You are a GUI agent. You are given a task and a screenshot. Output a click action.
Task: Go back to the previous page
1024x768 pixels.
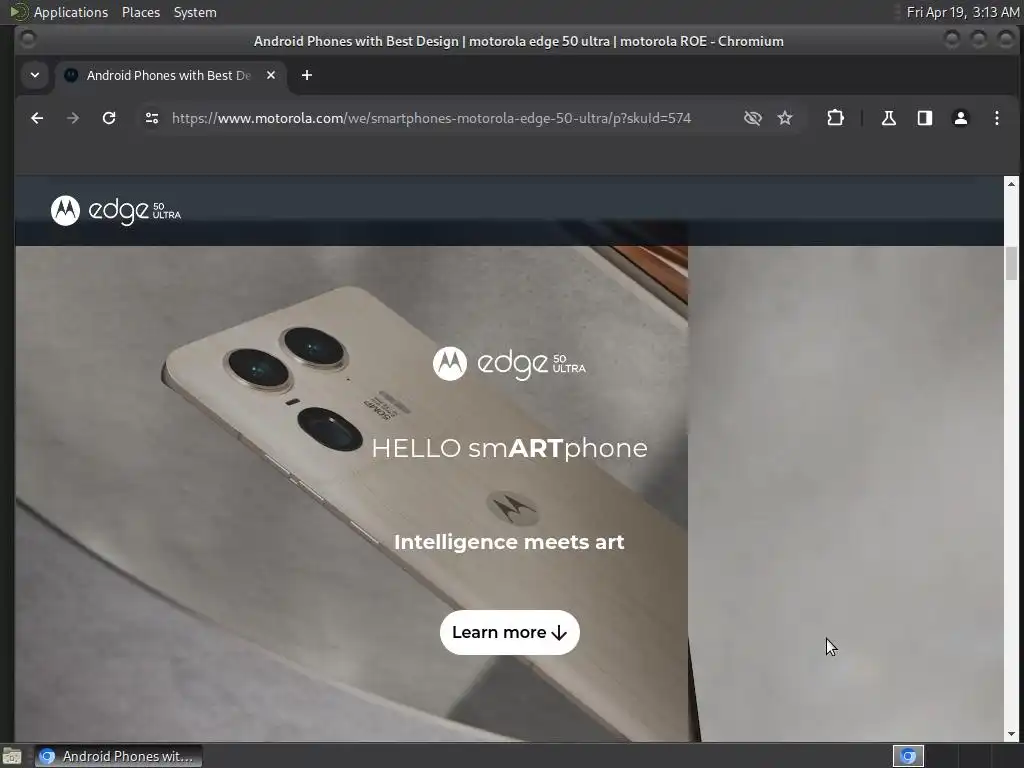[x=37, y=118]
